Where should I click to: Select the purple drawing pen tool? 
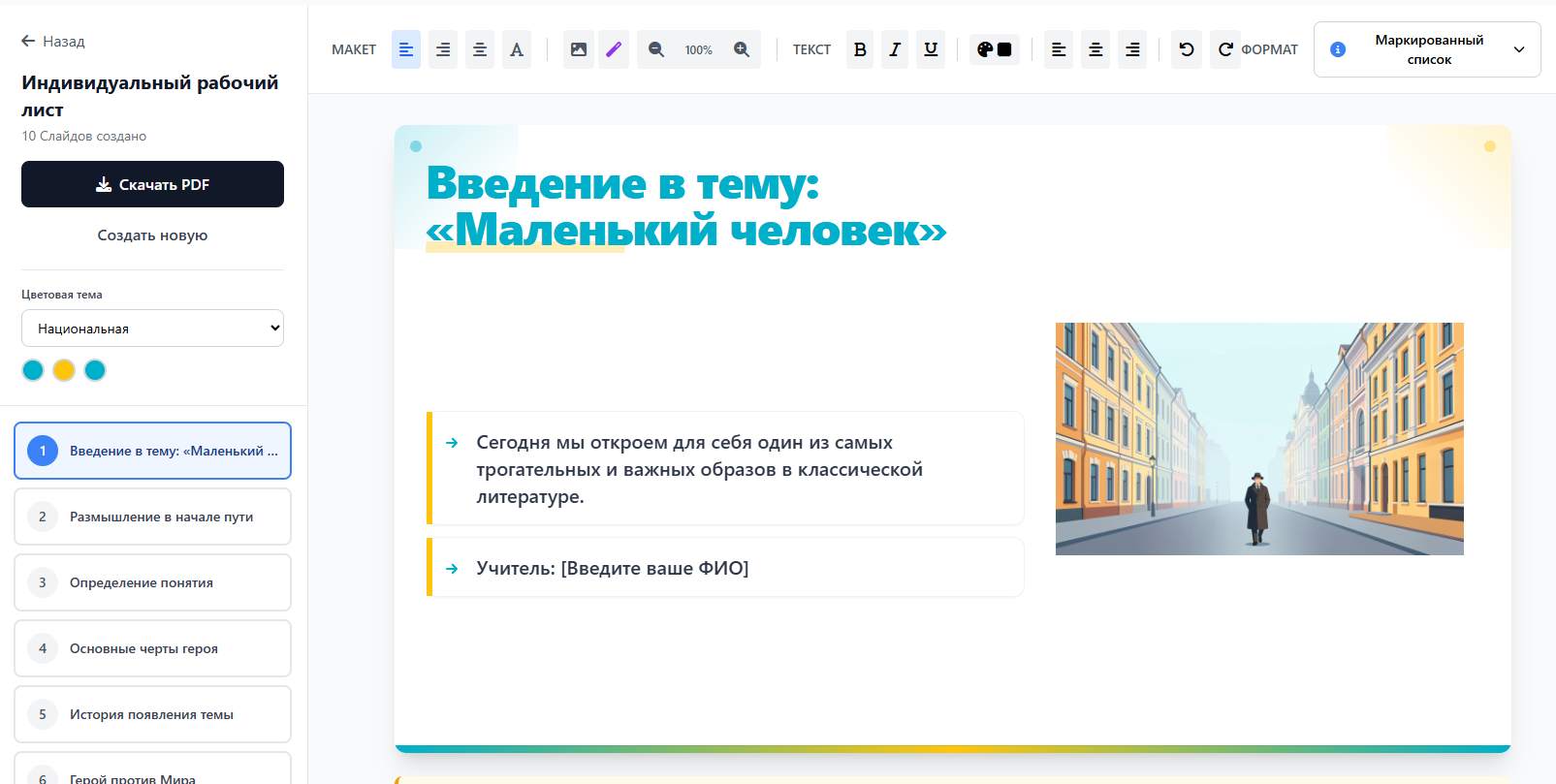point(614,49)
